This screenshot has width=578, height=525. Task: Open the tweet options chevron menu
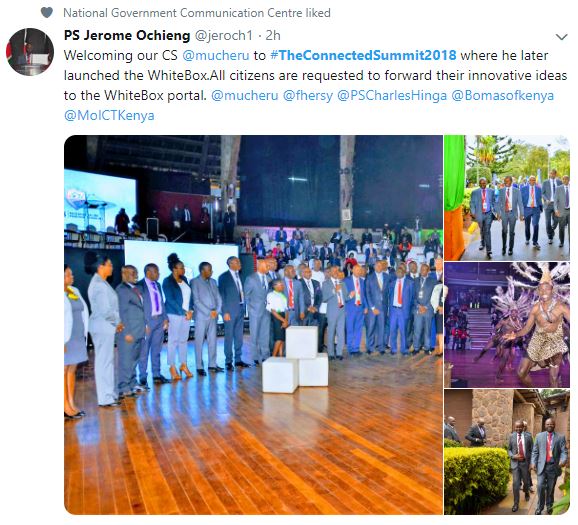point(561,37)
